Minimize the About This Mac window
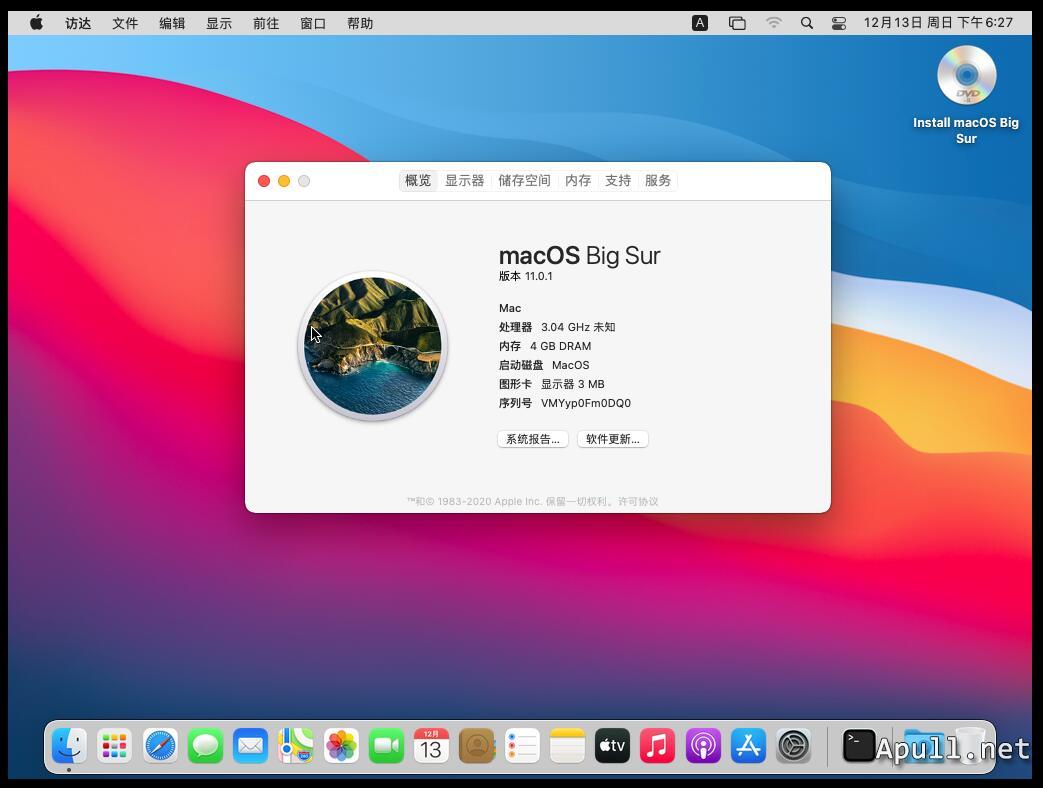 coord(284,181)
